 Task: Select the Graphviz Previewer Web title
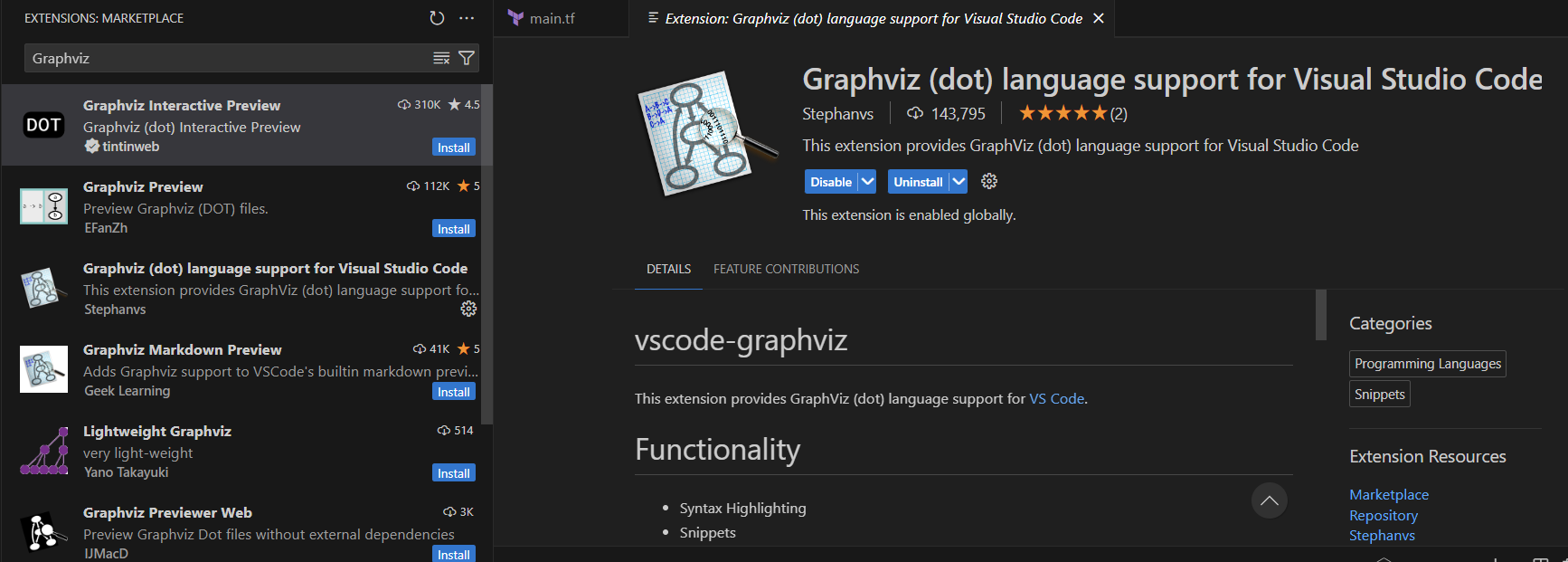pyautogui.click(x=167, y=512)
